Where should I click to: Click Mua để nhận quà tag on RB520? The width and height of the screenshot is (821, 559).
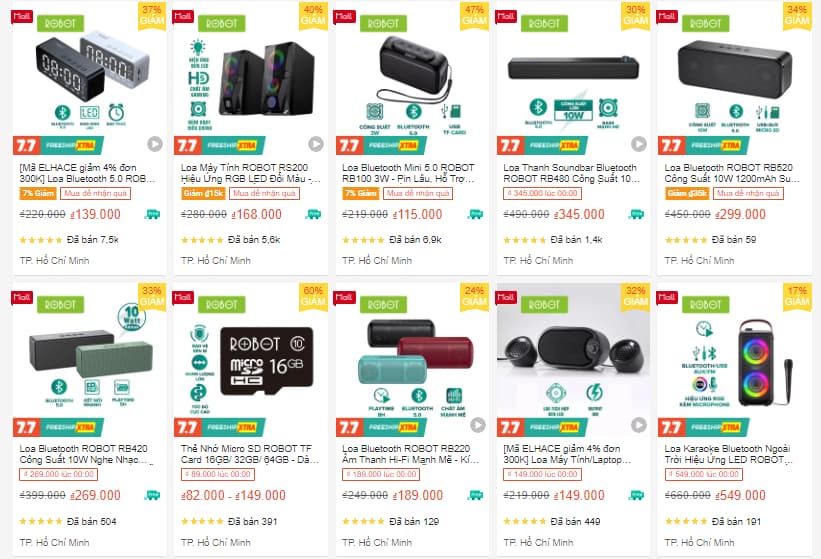(748, 193)
